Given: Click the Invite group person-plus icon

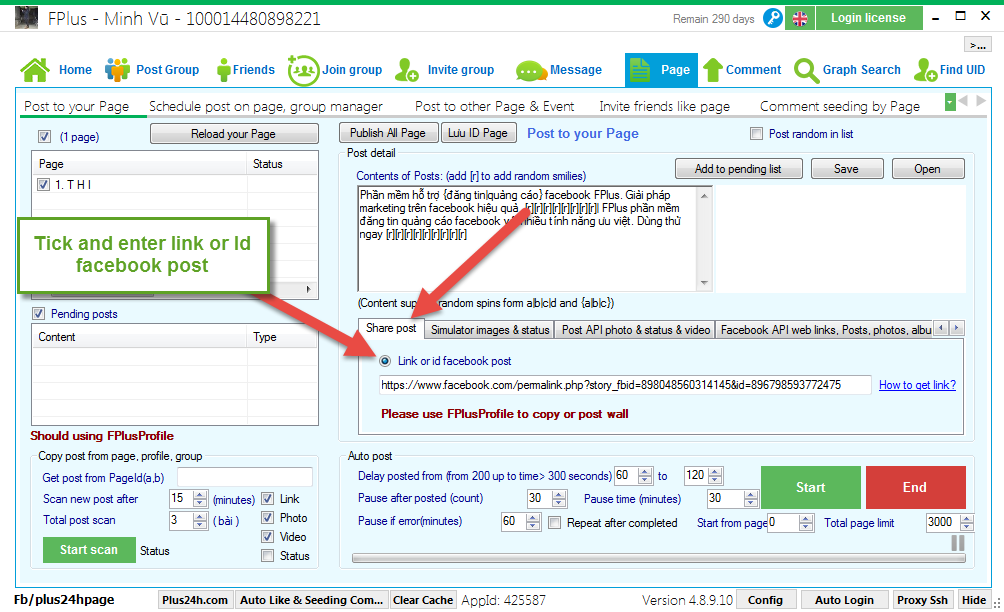Looking at the screenshot, I should tap(407, 70).
